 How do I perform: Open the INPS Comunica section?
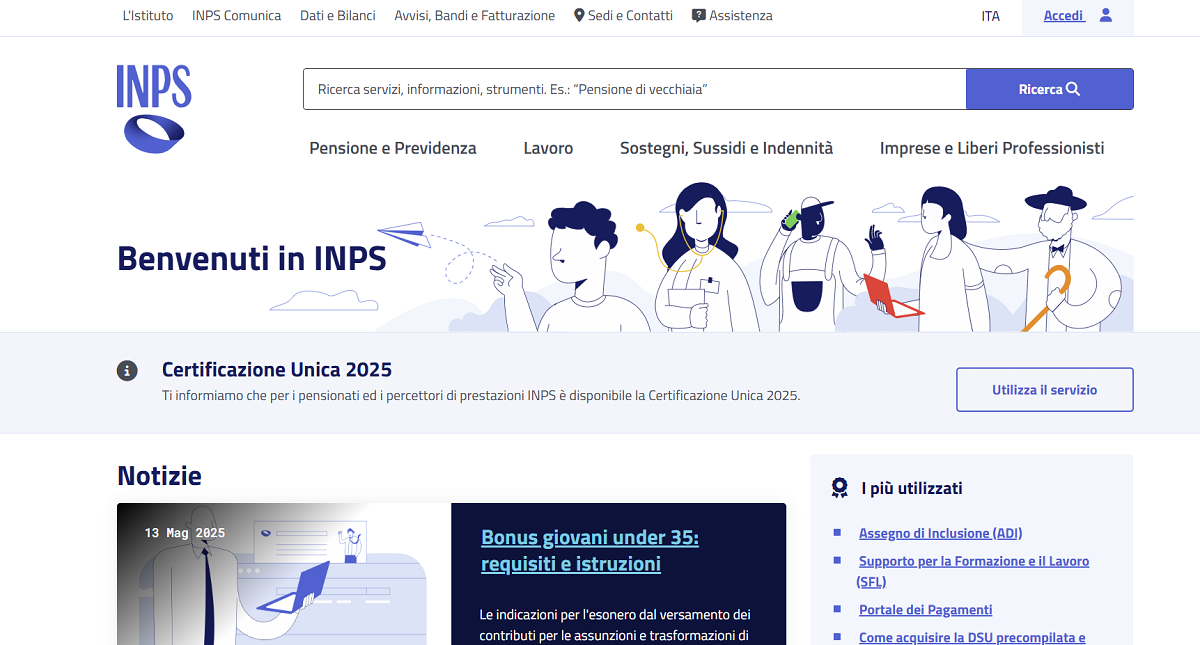pos(236,15)
